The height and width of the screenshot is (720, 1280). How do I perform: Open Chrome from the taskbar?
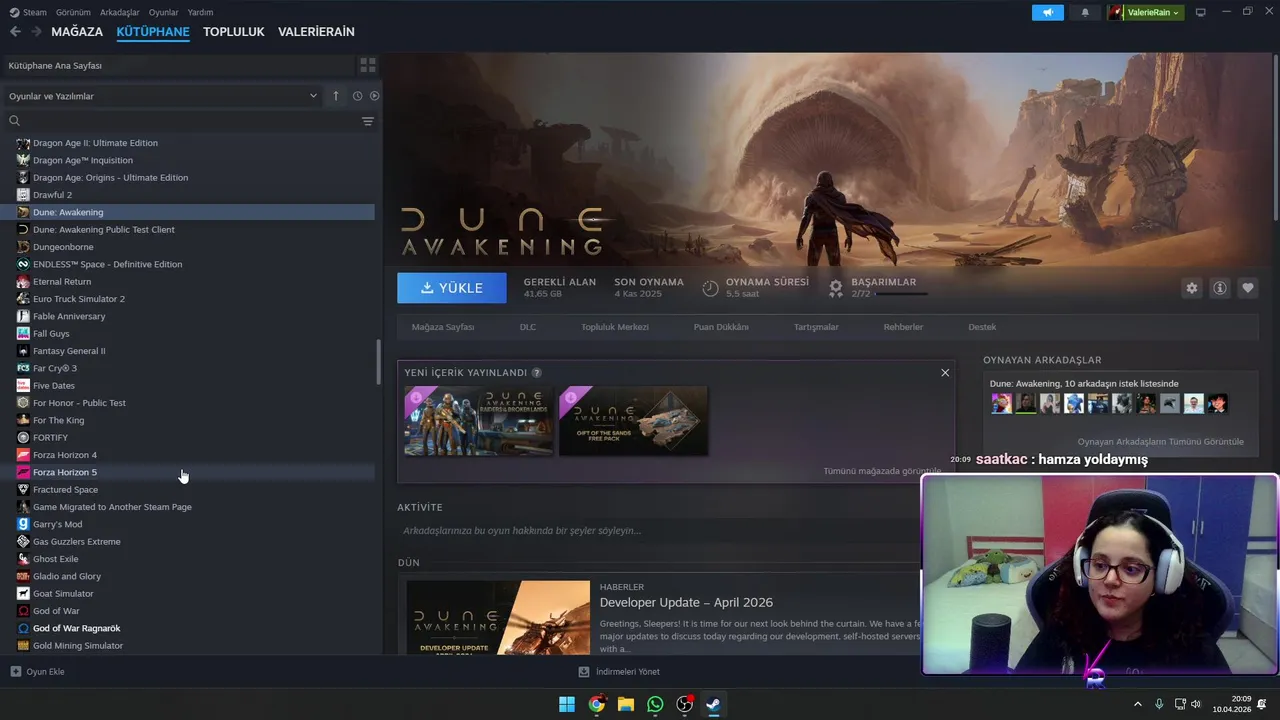coord(597,704)
